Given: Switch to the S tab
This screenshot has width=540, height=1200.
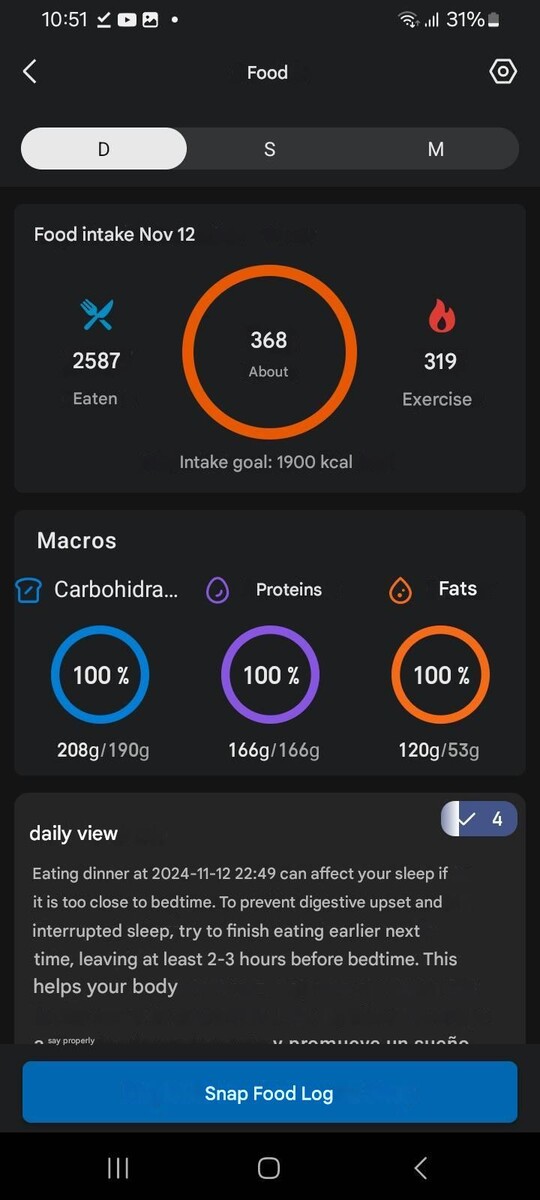Looking at the screenshot, I should pos(269,149).
